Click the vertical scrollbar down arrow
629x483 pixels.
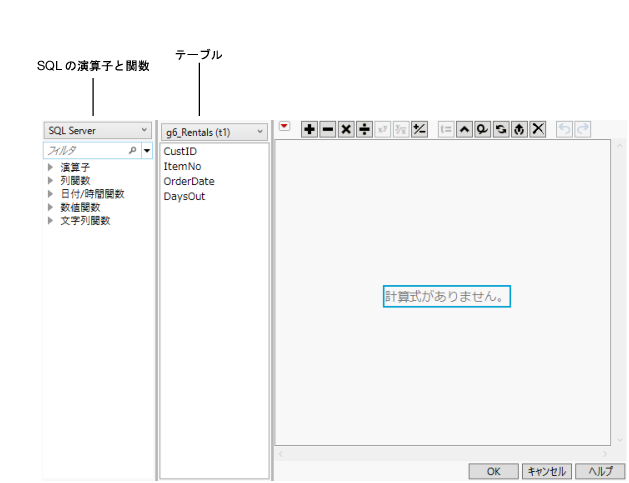tap(619, 440)
